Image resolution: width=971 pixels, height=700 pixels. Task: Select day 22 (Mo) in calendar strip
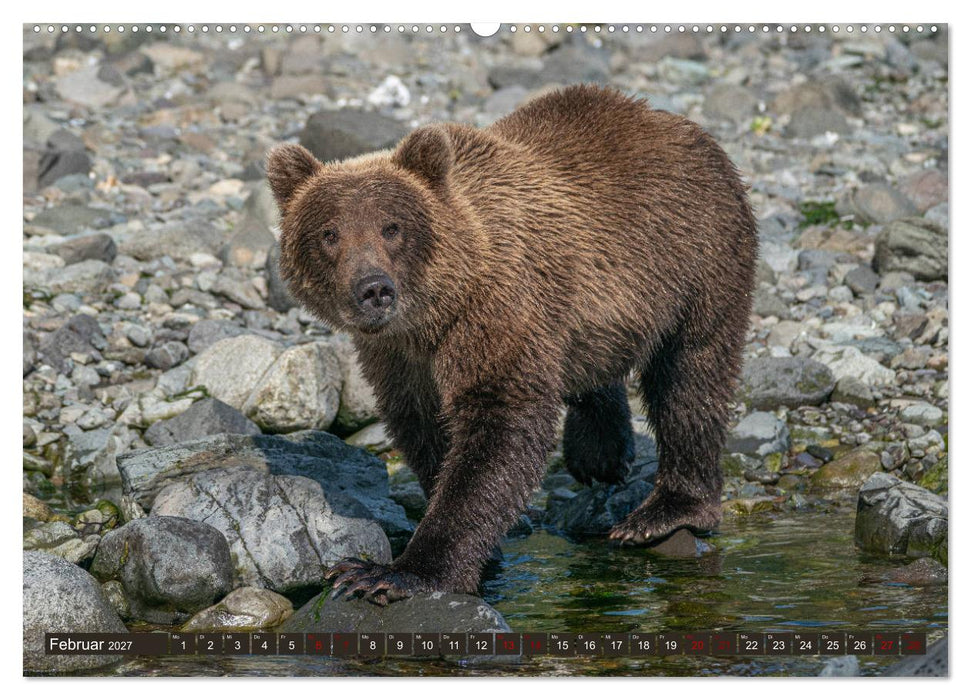click(x=751, y=644)
